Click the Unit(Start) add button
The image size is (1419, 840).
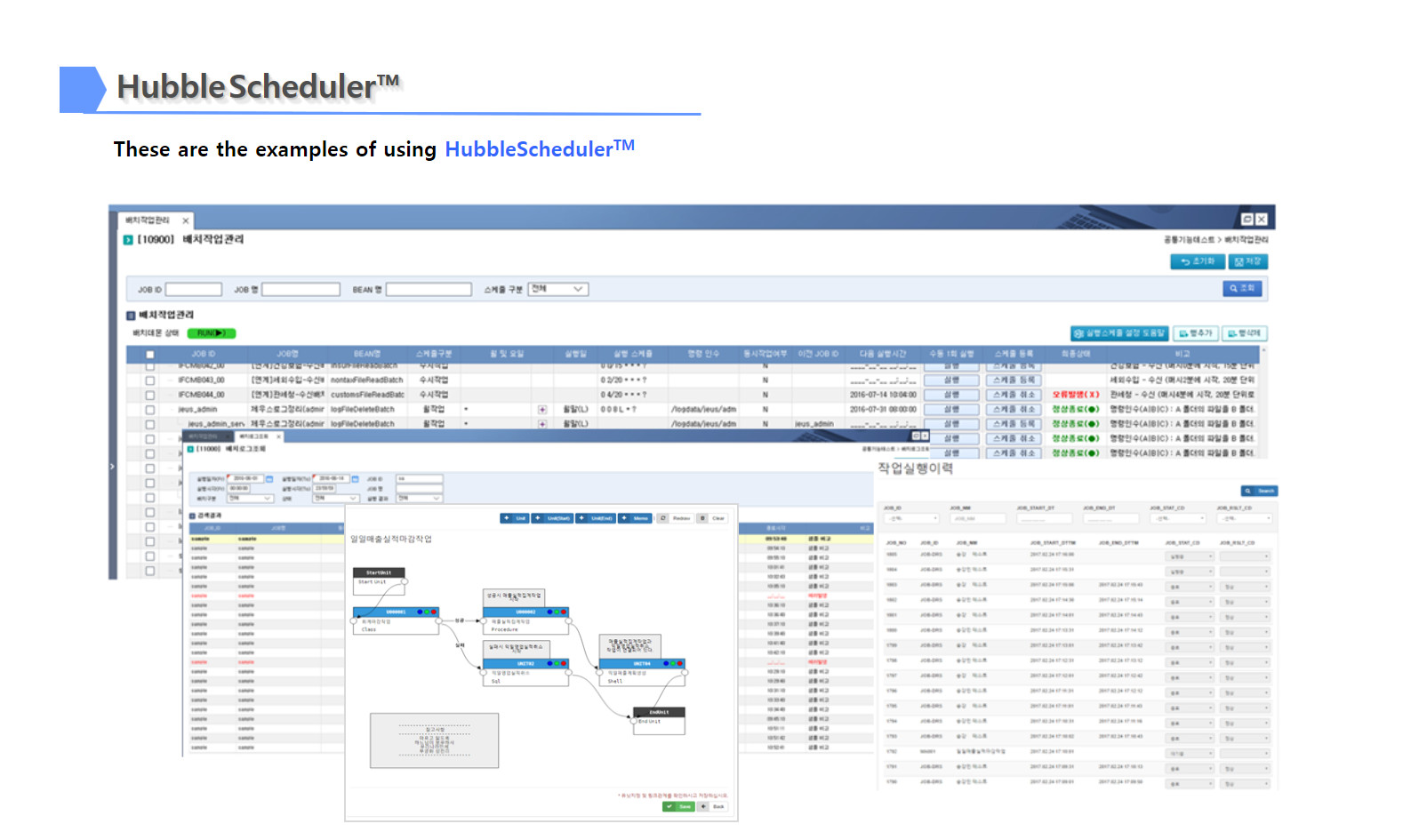coord(553,518)
